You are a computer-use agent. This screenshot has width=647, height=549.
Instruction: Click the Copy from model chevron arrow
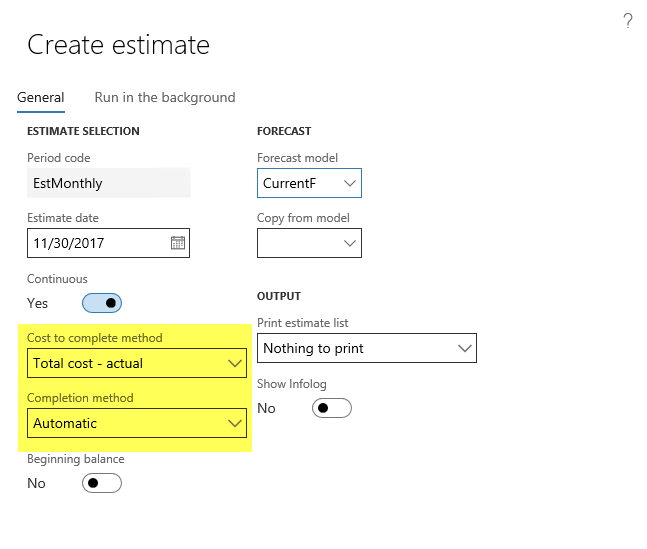point(349,243)
